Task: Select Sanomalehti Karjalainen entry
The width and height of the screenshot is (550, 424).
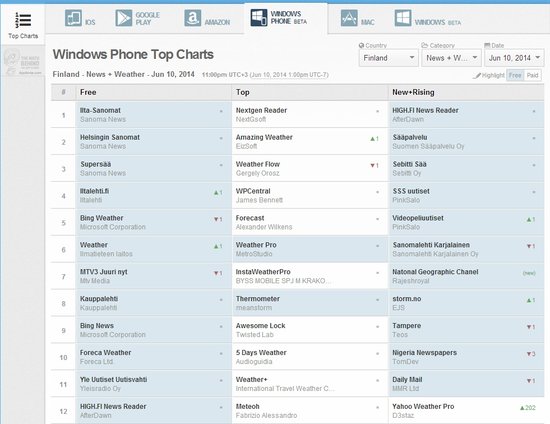Action: [431, 245]
